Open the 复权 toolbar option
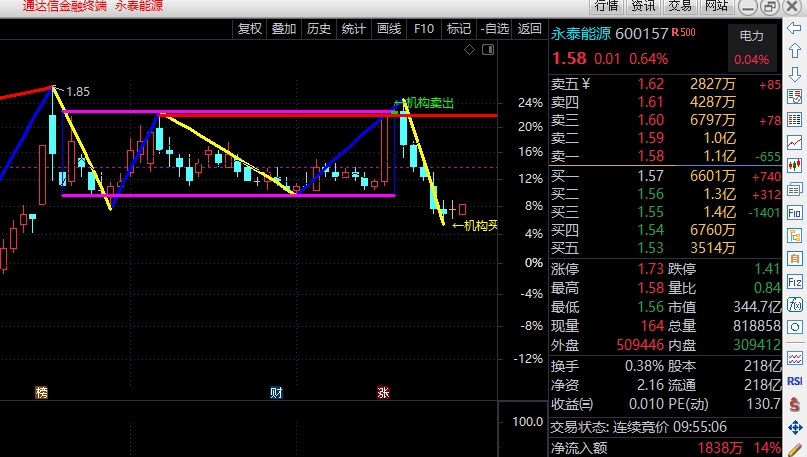The image size is (807, 457). pos(250,29)
